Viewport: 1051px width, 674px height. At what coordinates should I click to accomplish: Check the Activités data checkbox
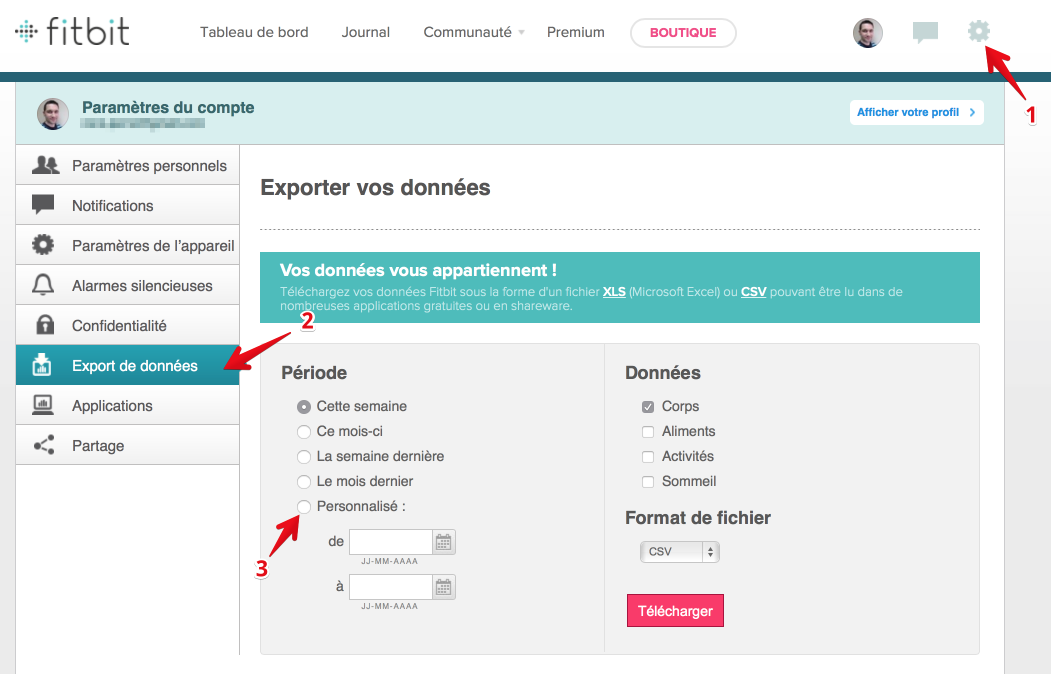(648, 457)
